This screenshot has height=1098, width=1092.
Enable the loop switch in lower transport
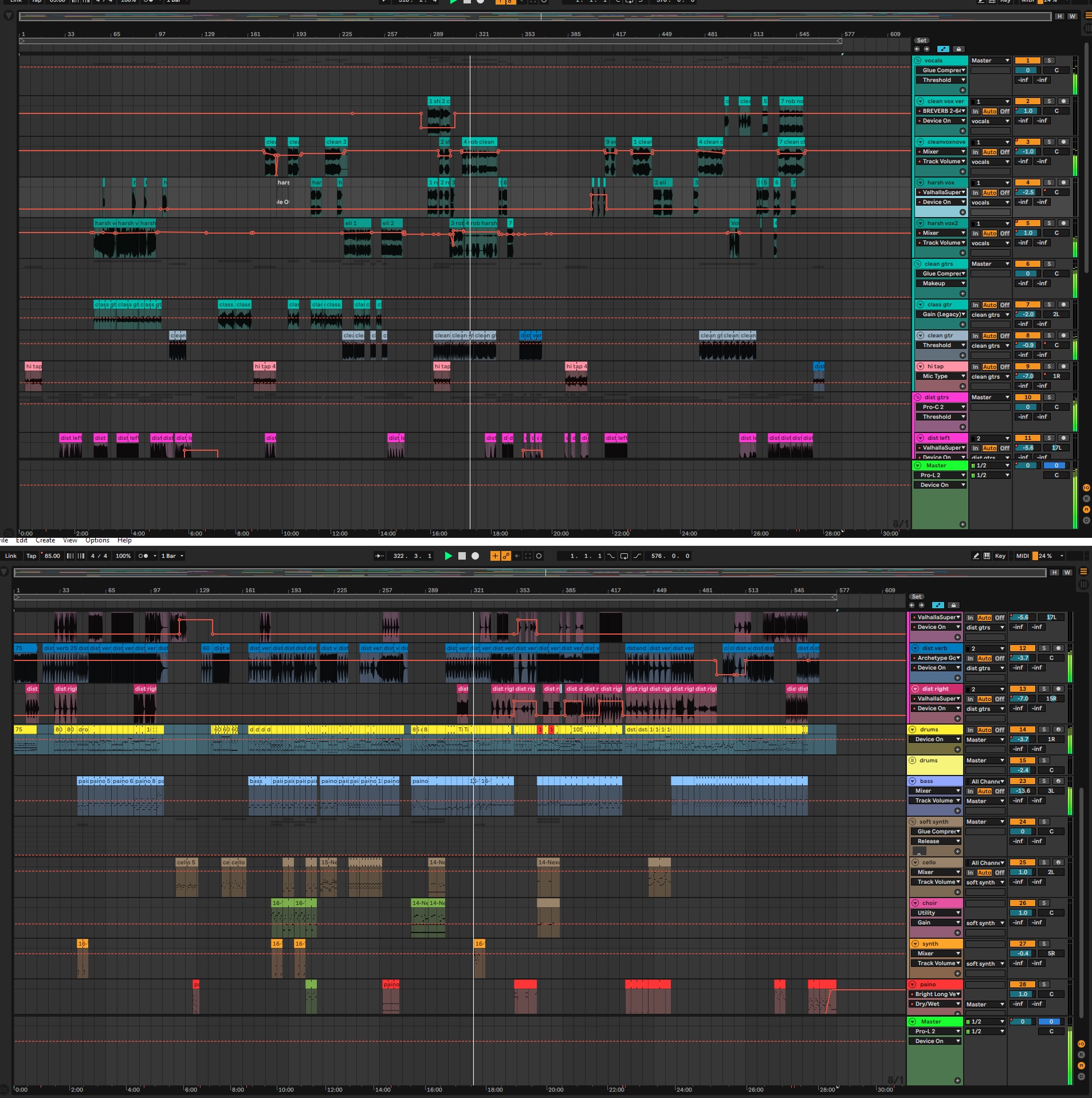pyautogui.click(x=624, y=556)
